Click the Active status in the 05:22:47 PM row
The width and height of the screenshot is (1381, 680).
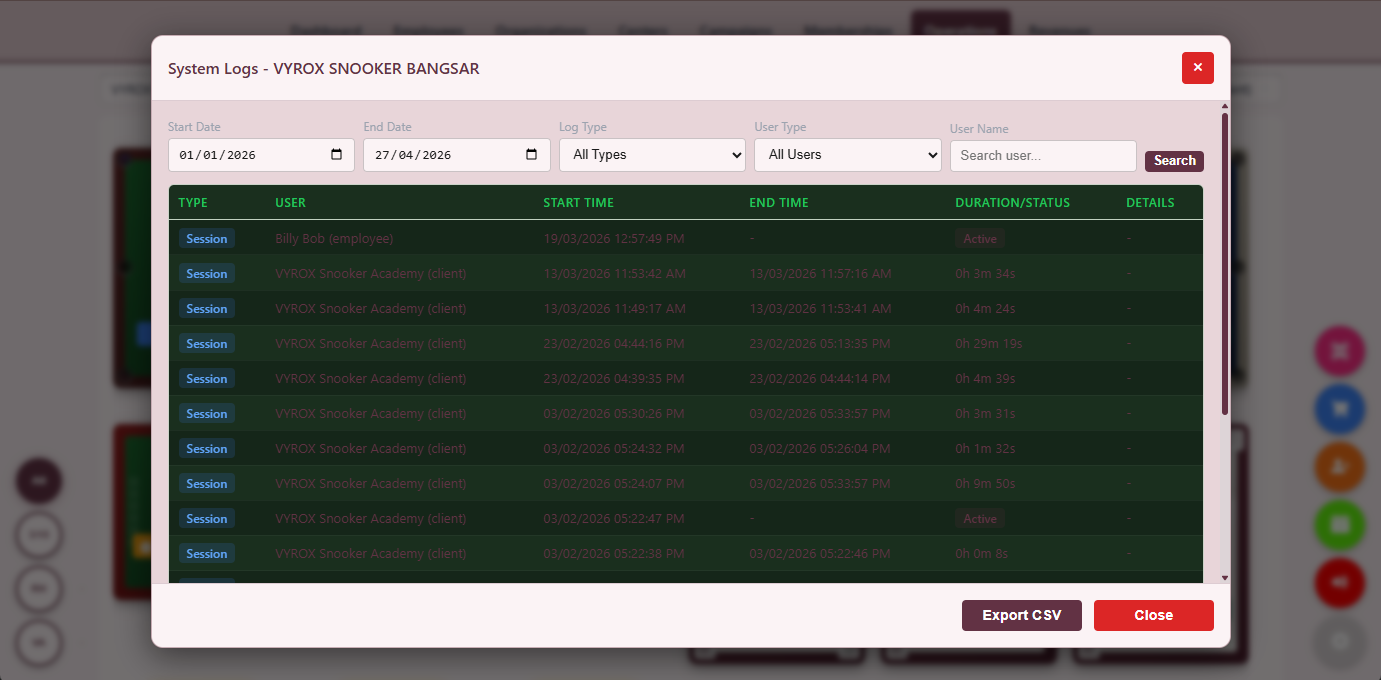click(x=980, y=519)
